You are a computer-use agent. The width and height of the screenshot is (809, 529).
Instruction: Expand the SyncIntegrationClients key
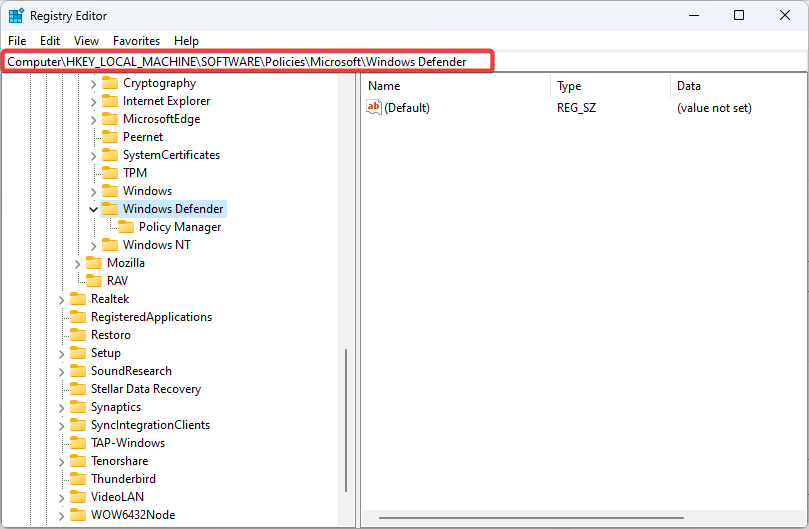tap(61, 426)
